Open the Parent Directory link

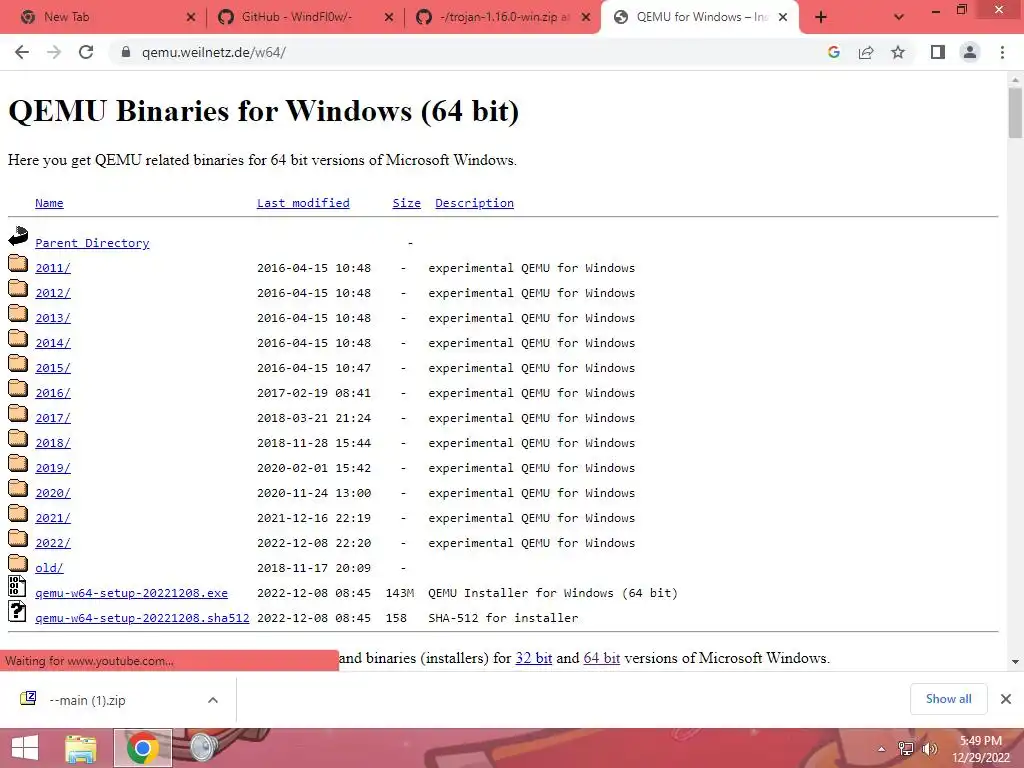[92, 243]
